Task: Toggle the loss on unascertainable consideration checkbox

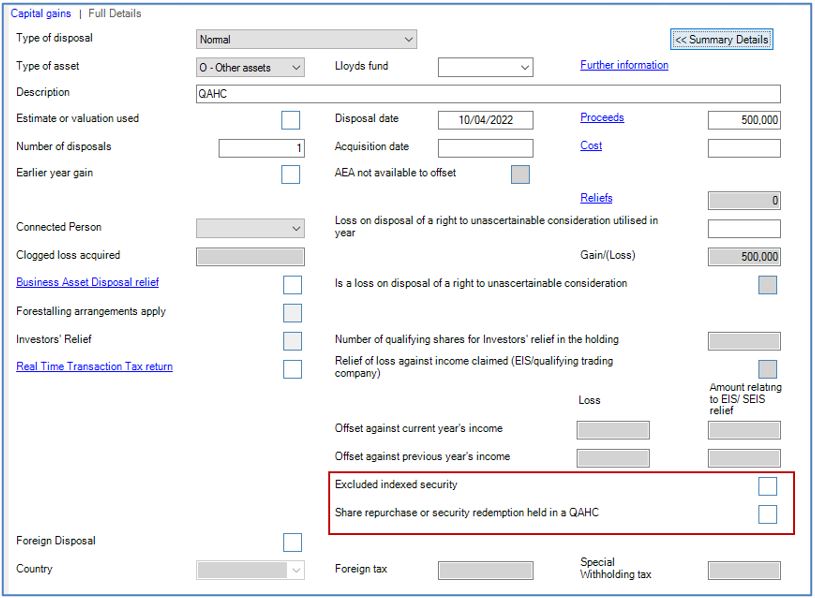Action: 768,285
